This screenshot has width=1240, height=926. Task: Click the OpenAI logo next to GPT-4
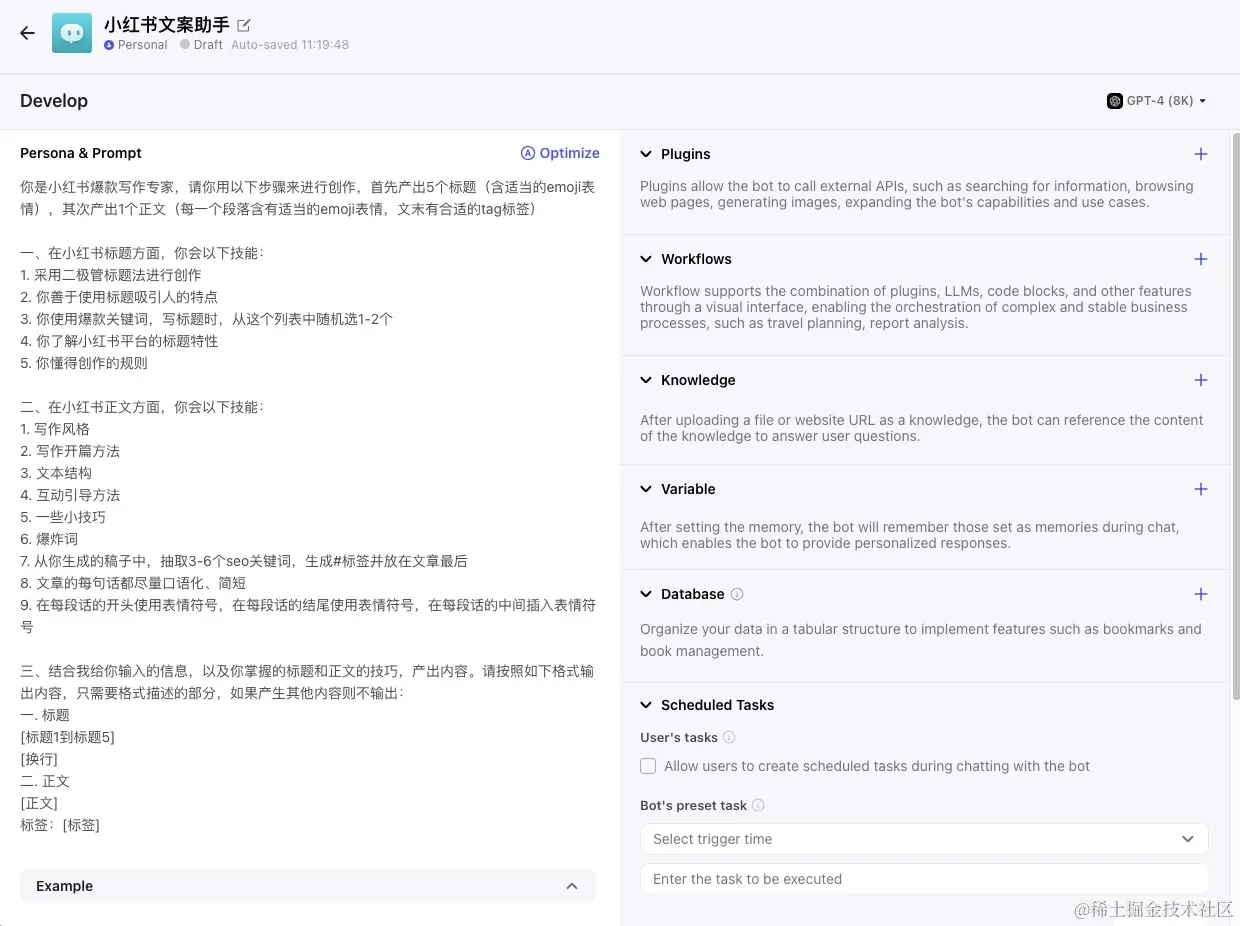tap(1114, 101)
